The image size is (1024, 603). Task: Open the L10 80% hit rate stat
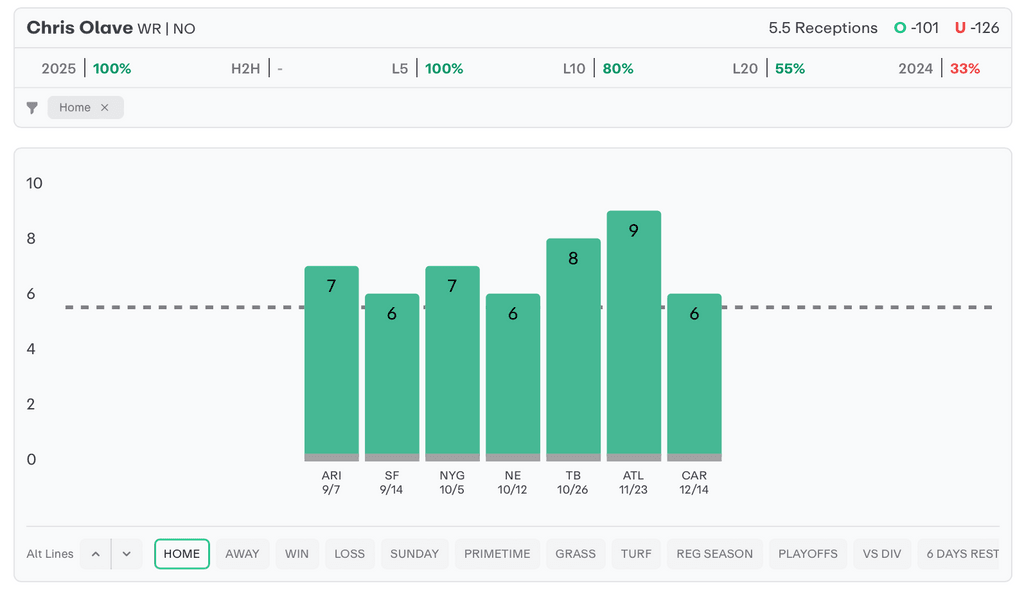click(599, 69)
